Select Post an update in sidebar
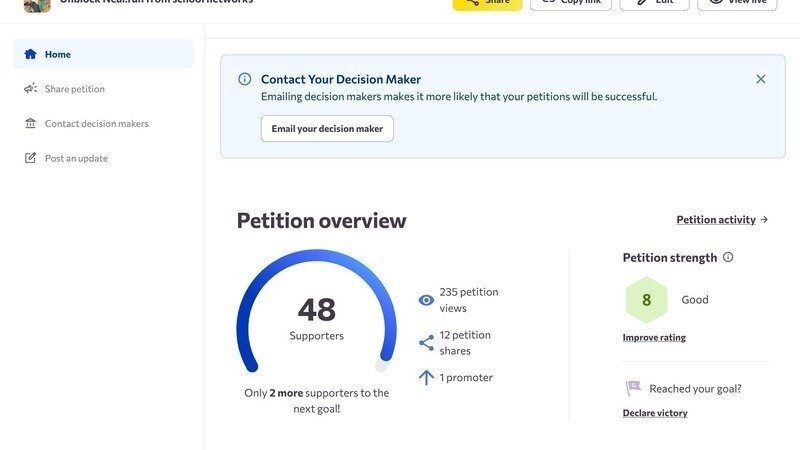Viewport: 800px width, 450px height. click(76, 158)
